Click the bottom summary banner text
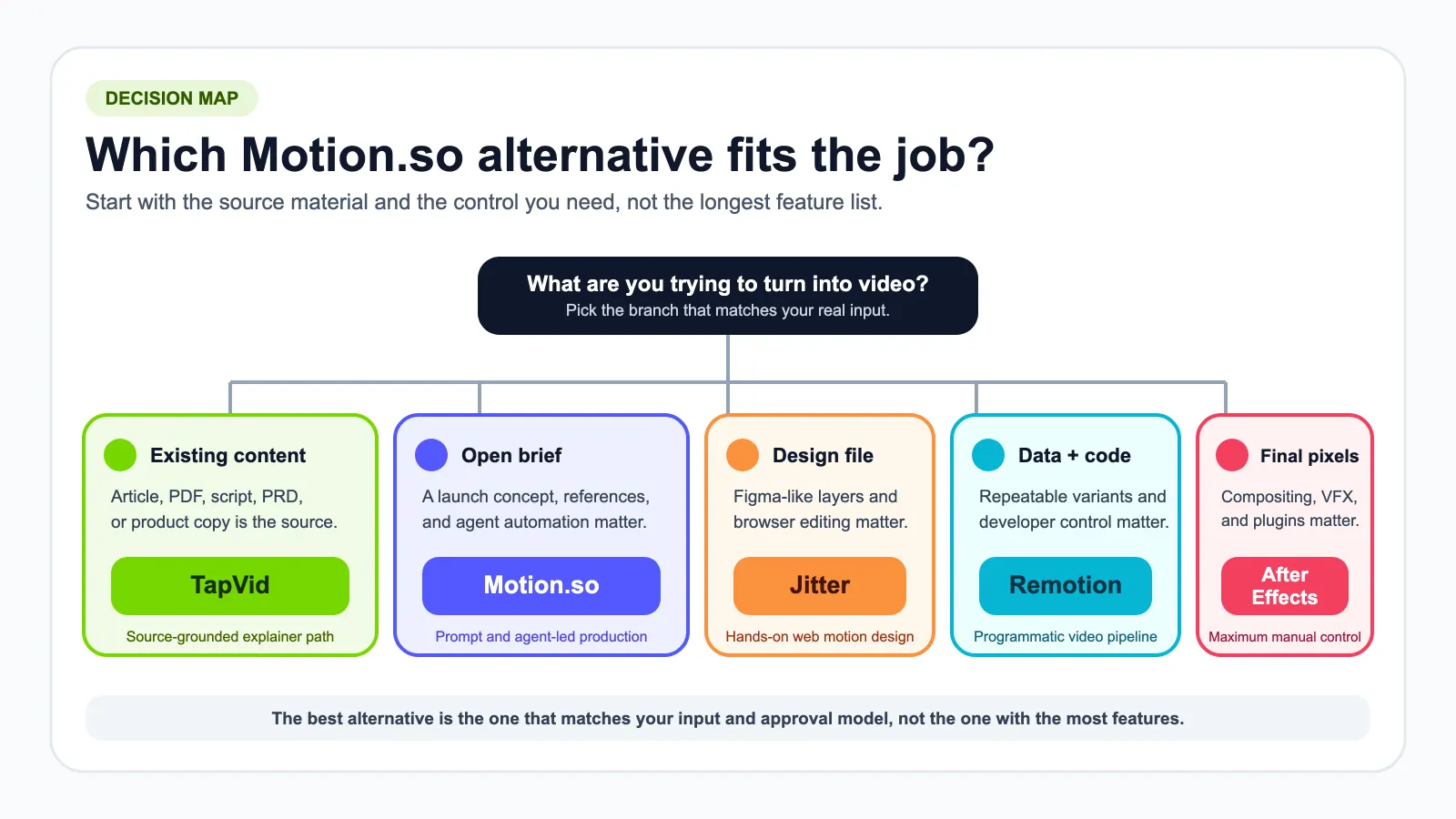The height and width of the screenshot is (819, 1456). click(x=728, y=718)
